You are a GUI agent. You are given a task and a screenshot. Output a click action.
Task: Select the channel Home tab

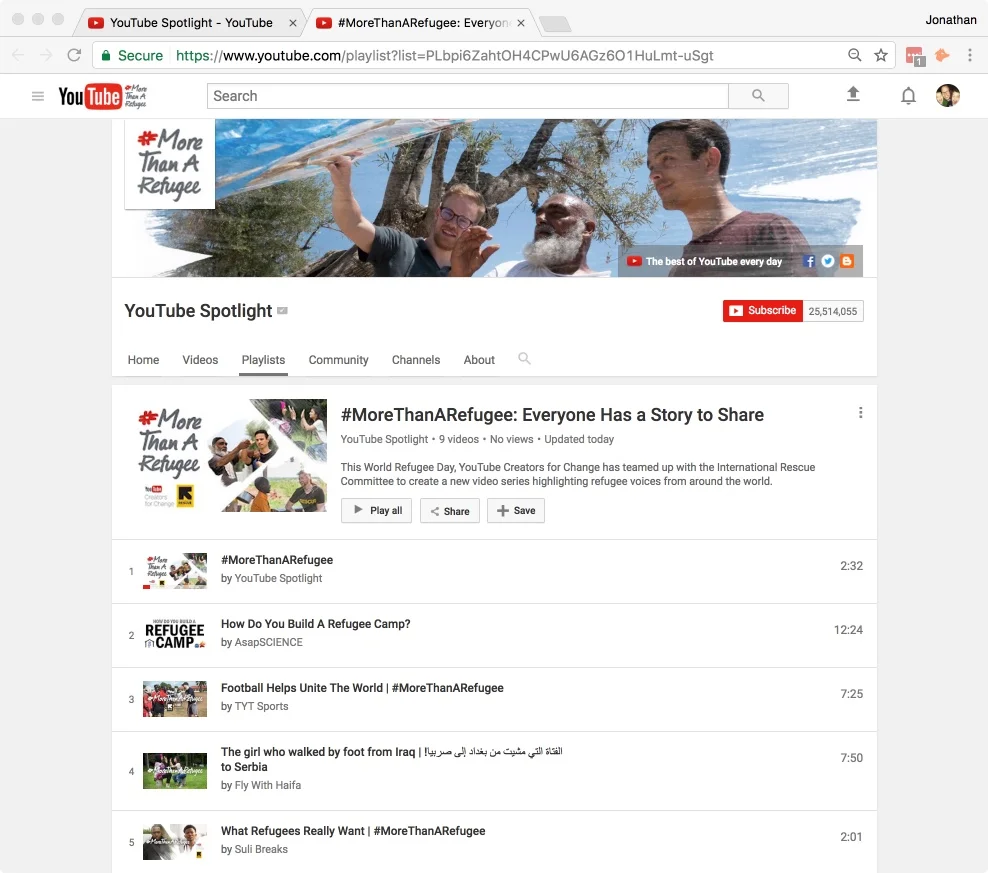point(144,360)
